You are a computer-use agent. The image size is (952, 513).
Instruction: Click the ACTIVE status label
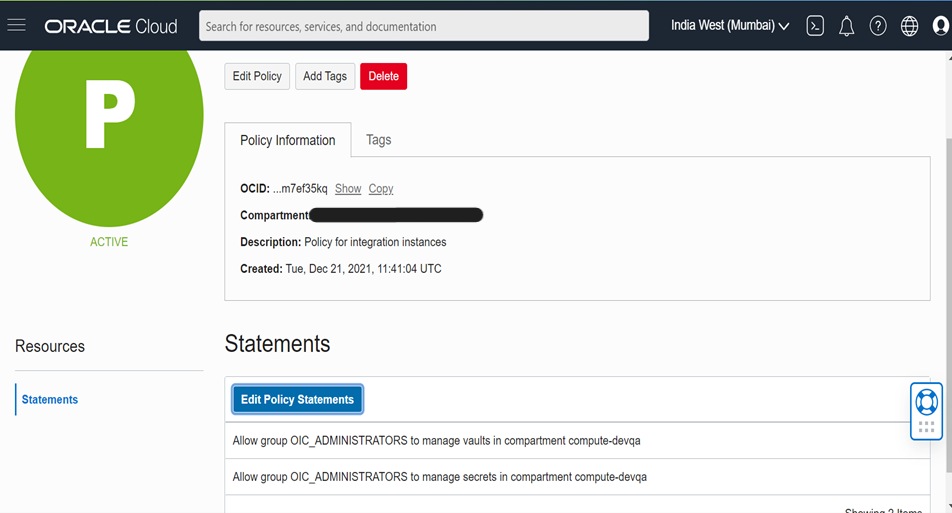pyautogui.click(x=109, y=242)
